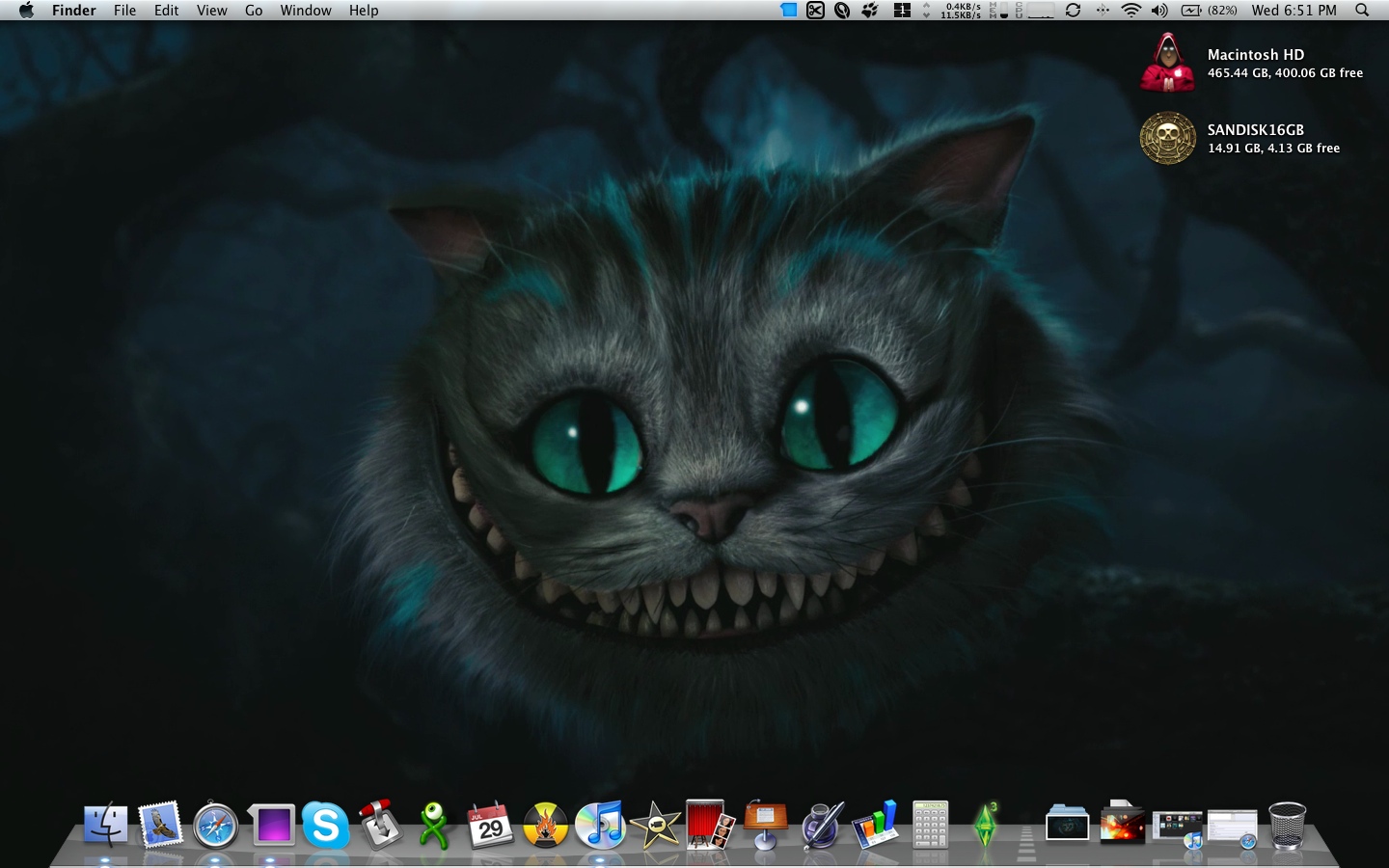Click the scissors clipboard menu bar icon
Screen dimensions: 1389x868
[815, 11]
